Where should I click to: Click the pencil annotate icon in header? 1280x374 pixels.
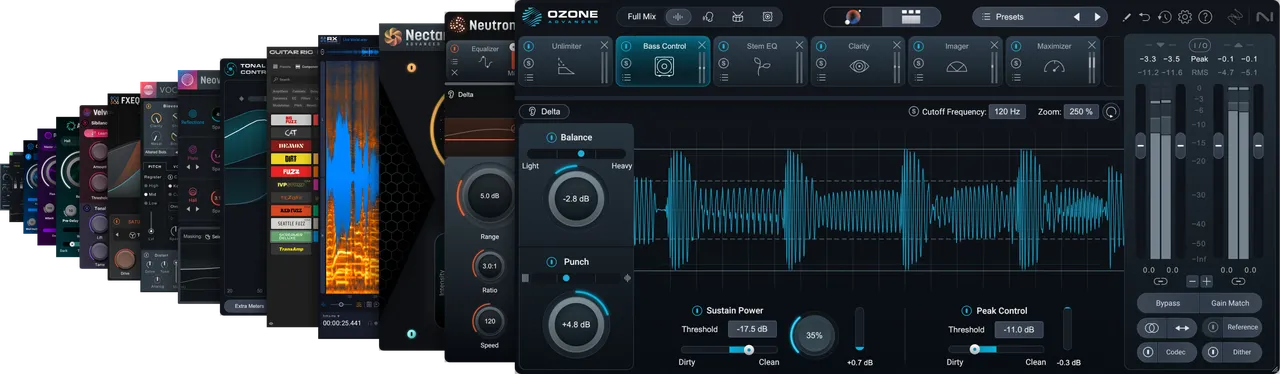coord(1127,17)
